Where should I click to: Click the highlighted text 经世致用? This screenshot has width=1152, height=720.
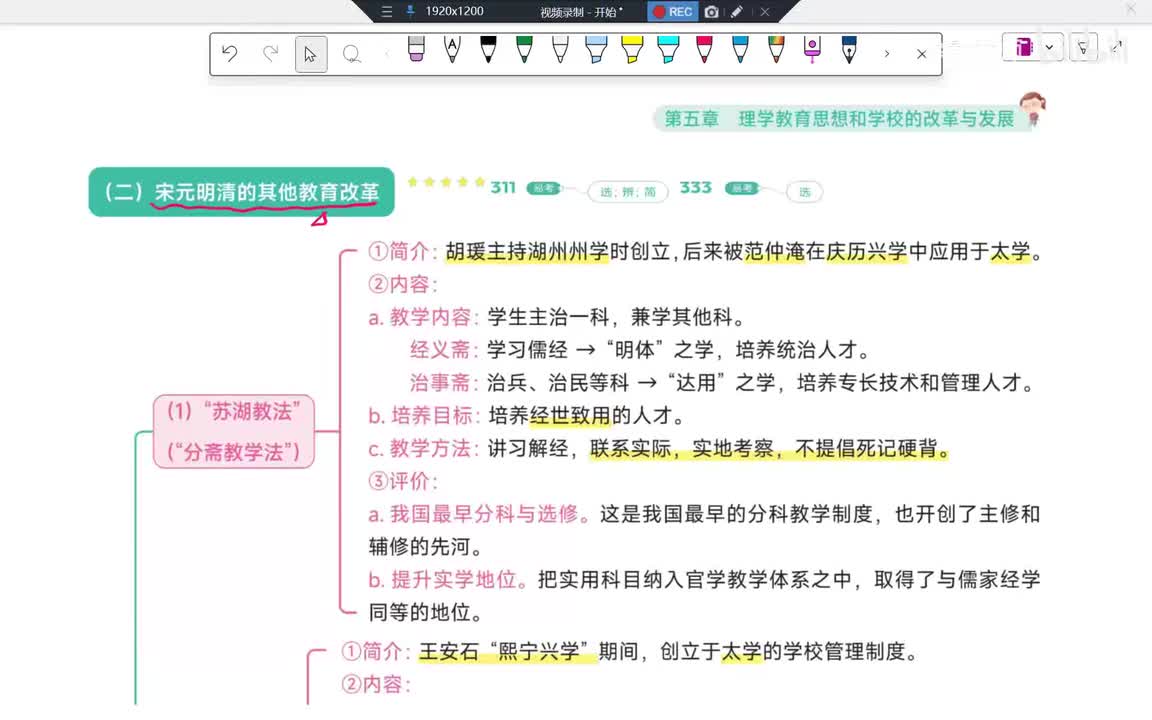pos(570,416)
